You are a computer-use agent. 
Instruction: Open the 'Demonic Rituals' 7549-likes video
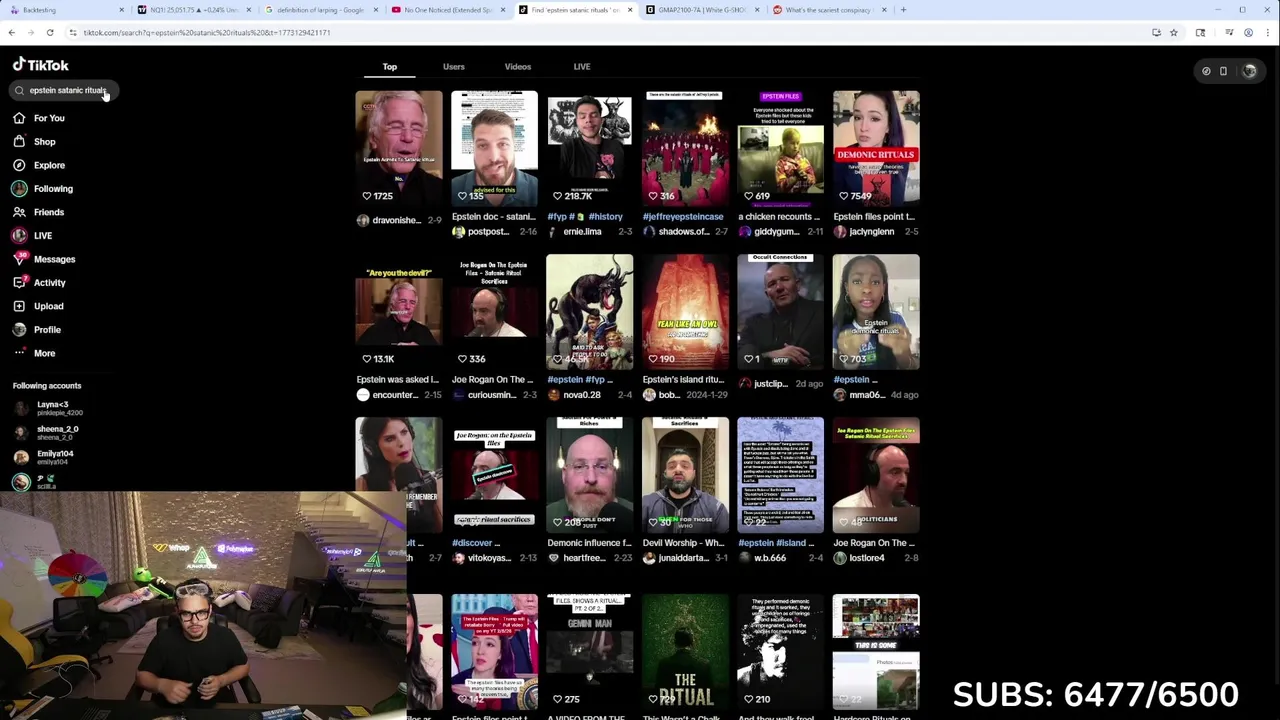pos(876,148)
